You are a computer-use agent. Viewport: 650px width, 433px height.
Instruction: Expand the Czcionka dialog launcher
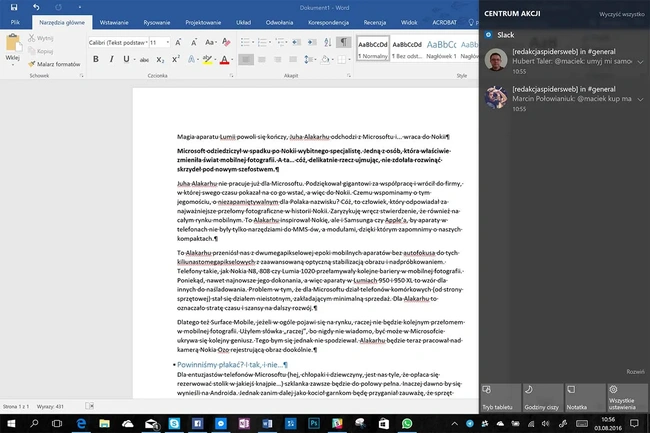pyautogui.click(x=231, y=75)
